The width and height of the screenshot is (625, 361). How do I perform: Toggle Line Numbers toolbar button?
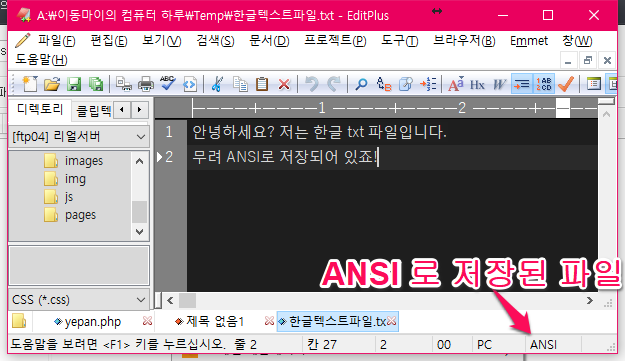pyautogui.click(x=544, y=84)
